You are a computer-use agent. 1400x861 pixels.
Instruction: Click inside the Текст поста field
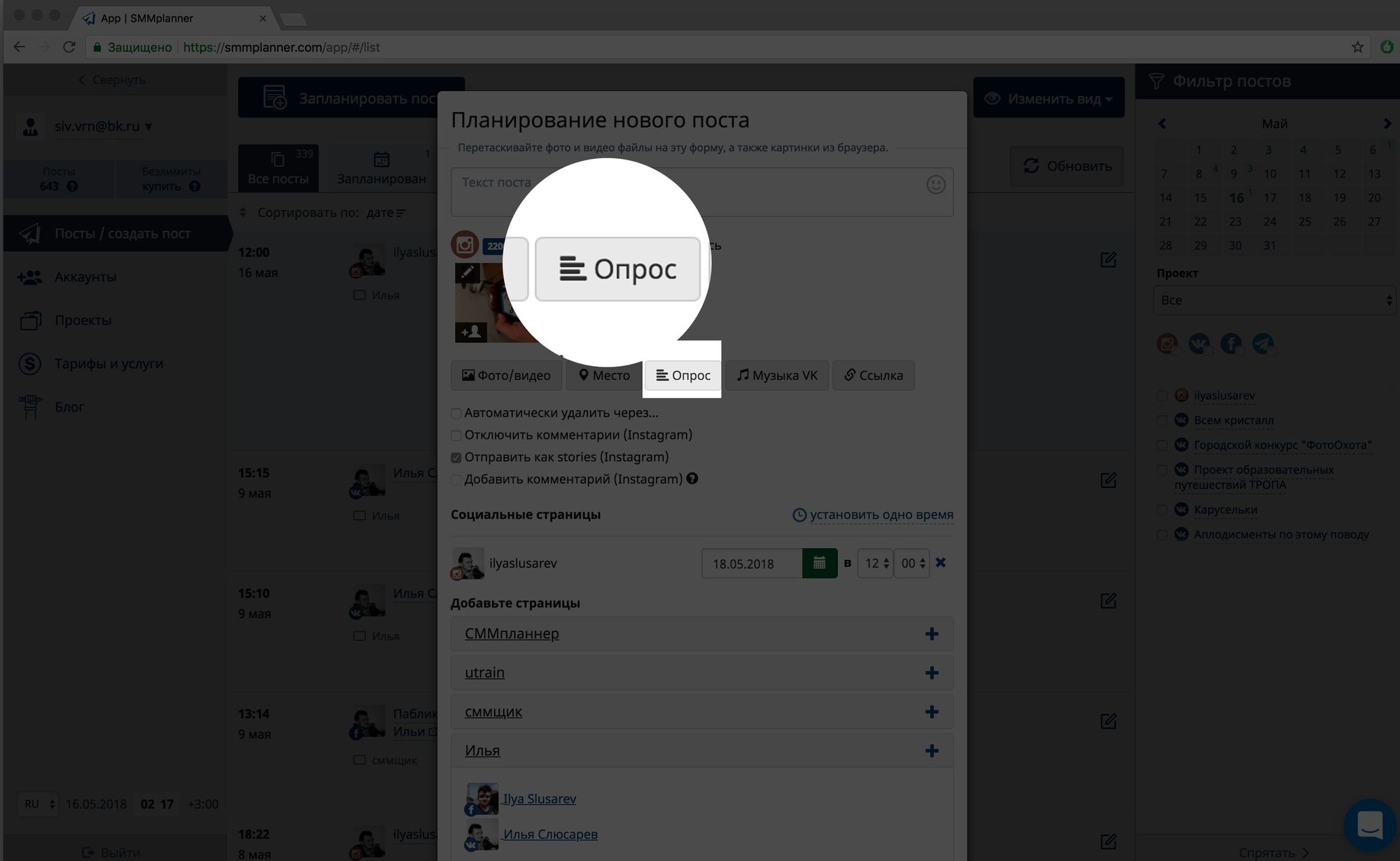click(702, 192)
